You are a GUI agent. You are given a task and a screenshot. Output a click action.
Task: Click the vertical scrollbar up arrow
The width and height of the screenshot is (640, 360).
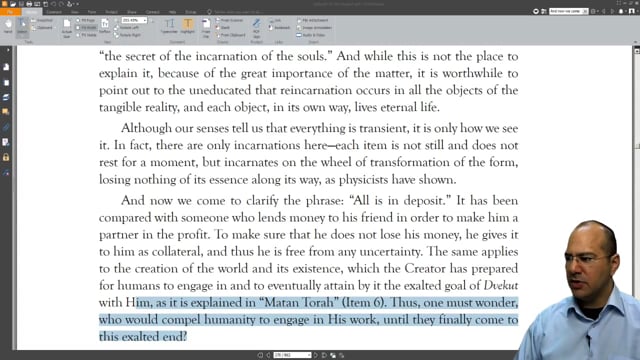pyautogui.click(x=637, y=51)
